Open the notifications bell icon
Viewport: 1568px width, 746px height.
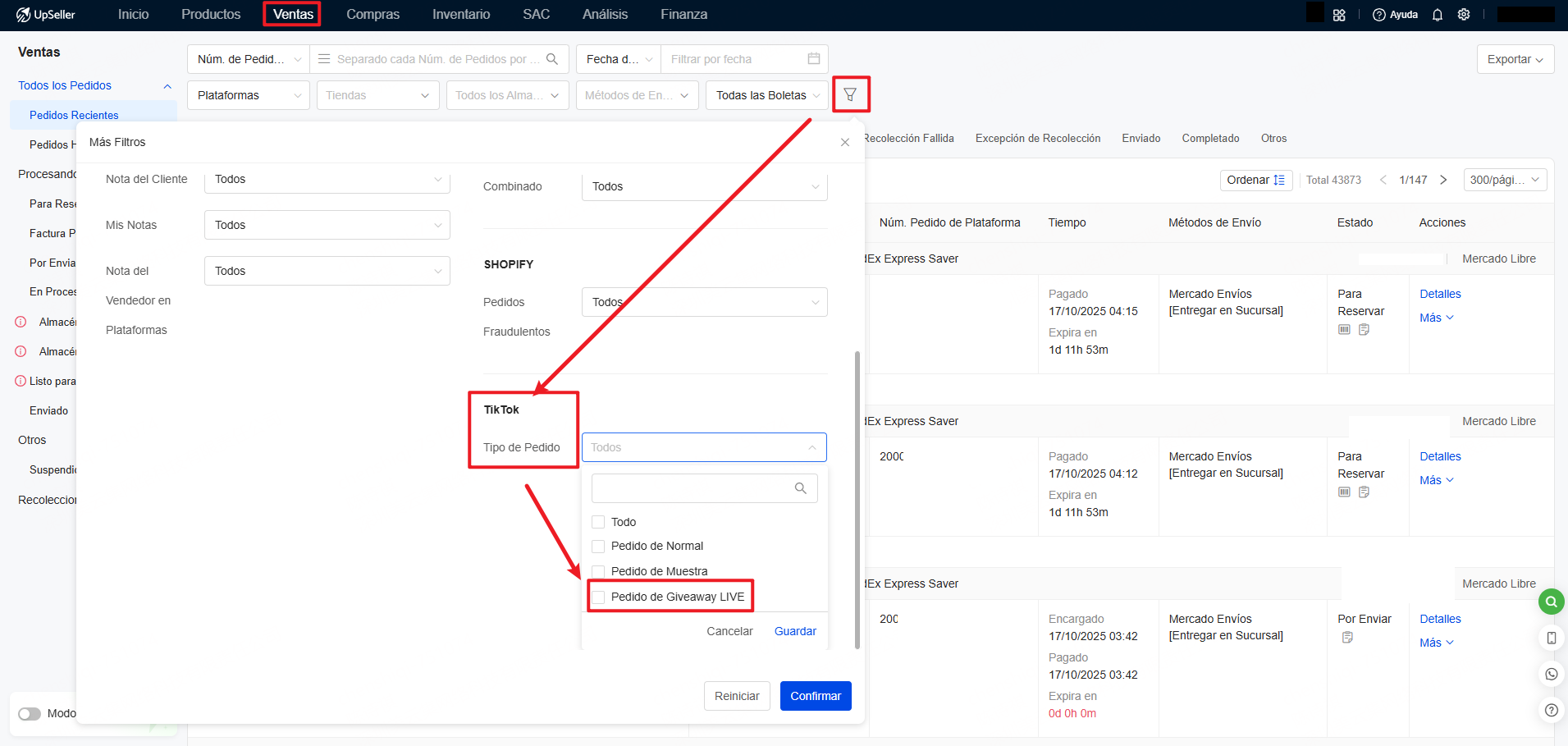[1438, 15]
